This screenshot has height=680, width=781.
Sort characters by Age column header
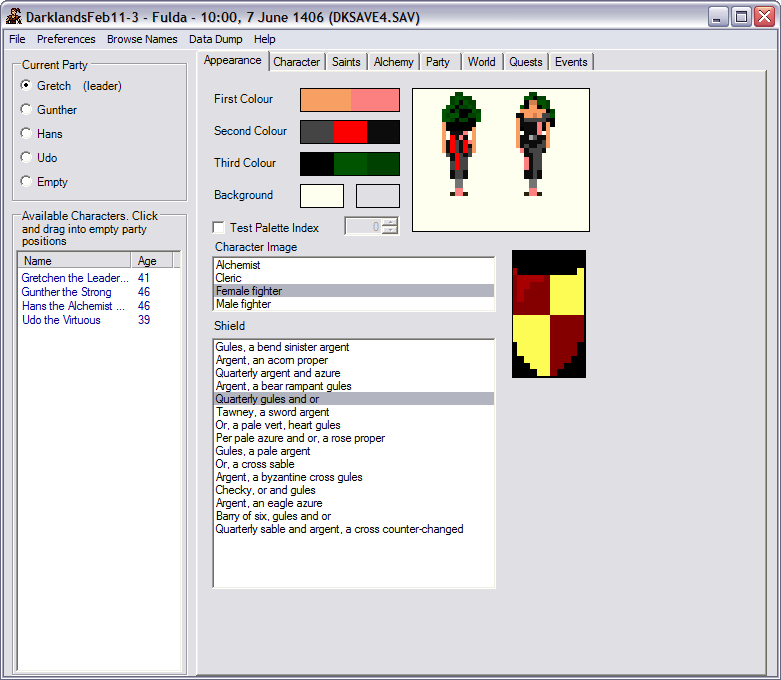pyautogui.click(x=151, y=261)
